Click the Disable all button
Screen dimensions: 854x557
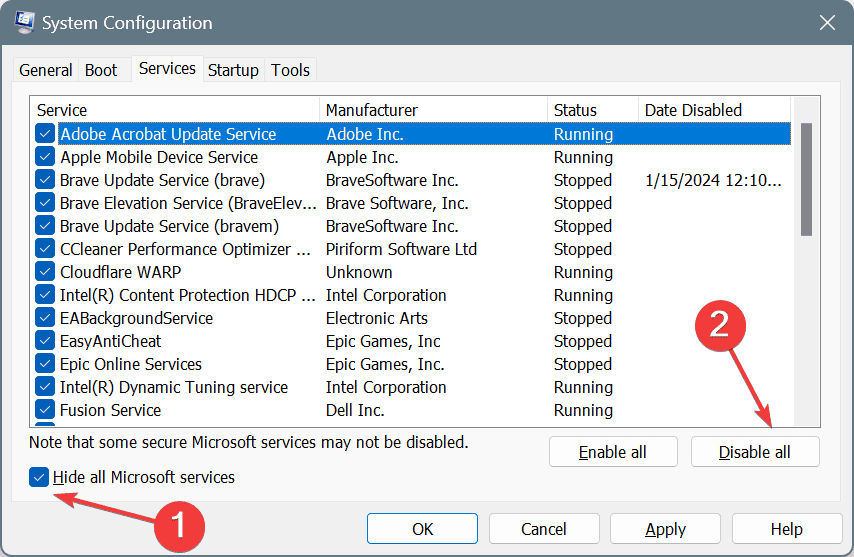coord(755,452)
